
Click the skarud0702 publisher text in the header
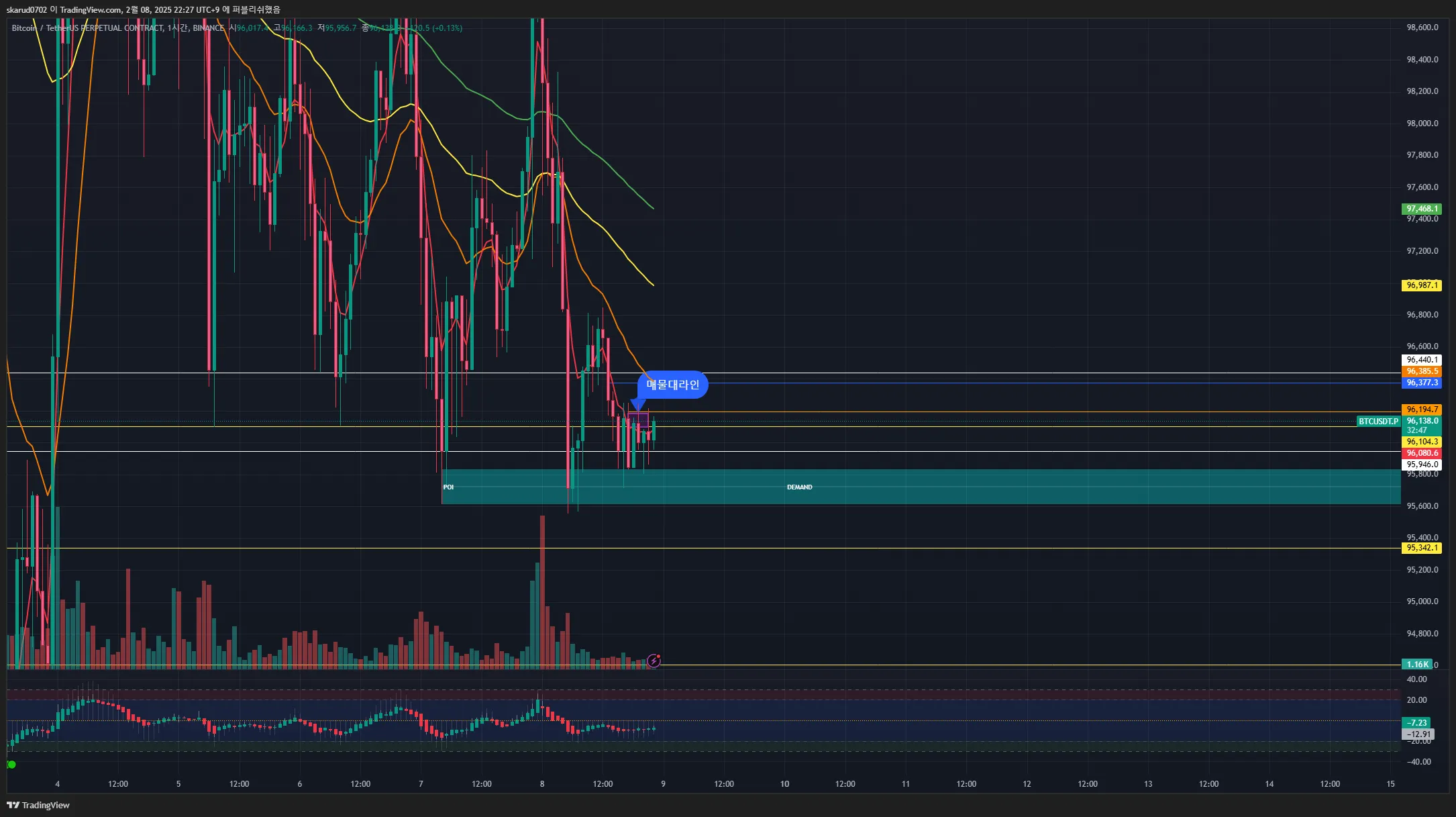point(27,10)
